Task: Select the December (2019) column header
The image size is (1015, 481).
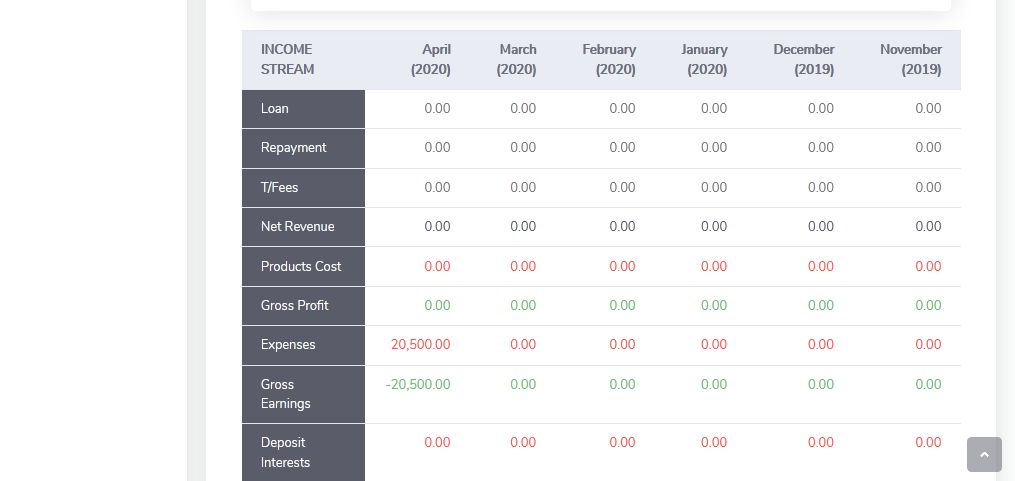Action: (x=803, y=60)
